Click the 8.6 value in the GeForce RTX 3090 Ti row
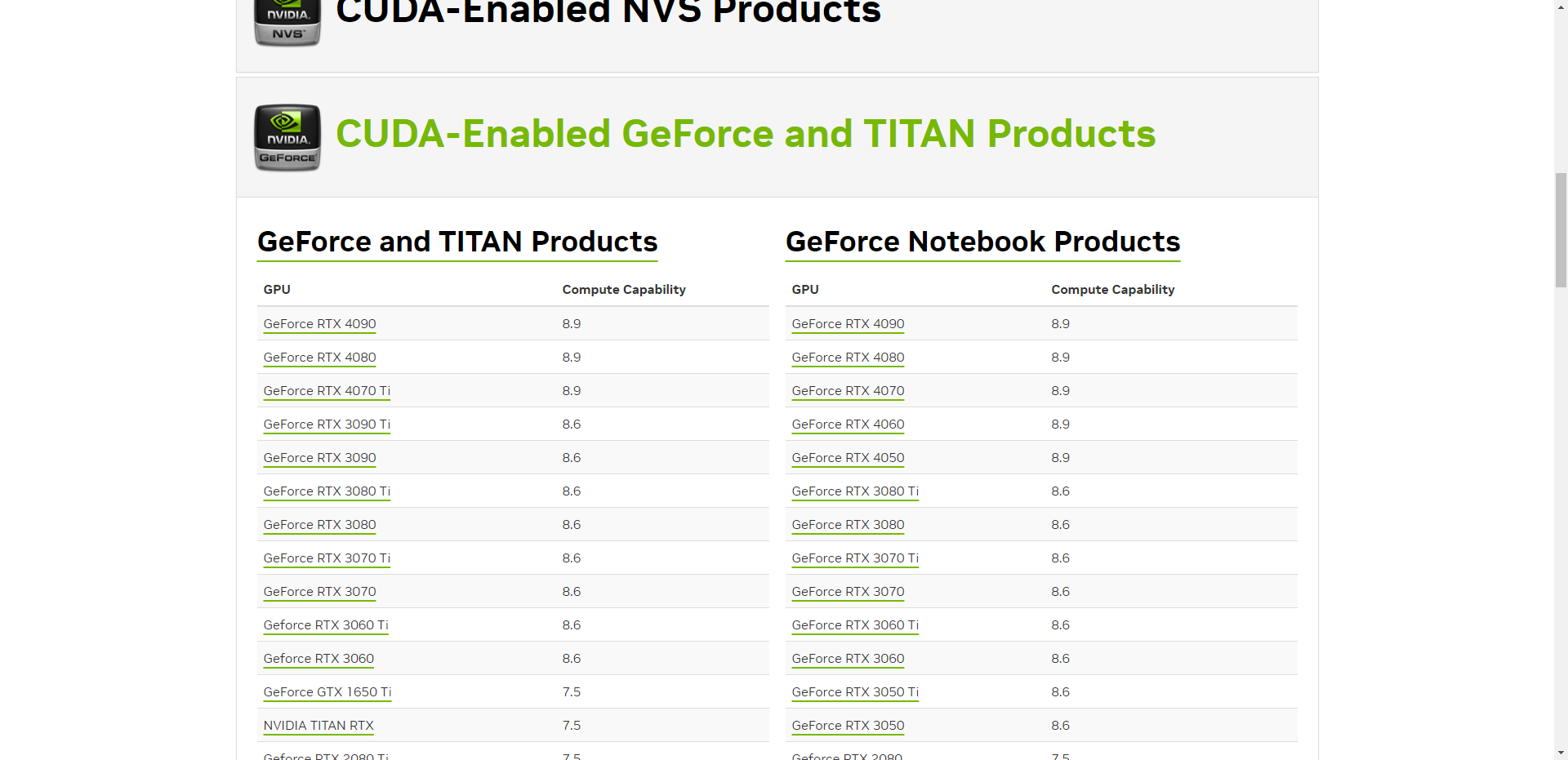The image size is (1568, 760). [572, 424]
